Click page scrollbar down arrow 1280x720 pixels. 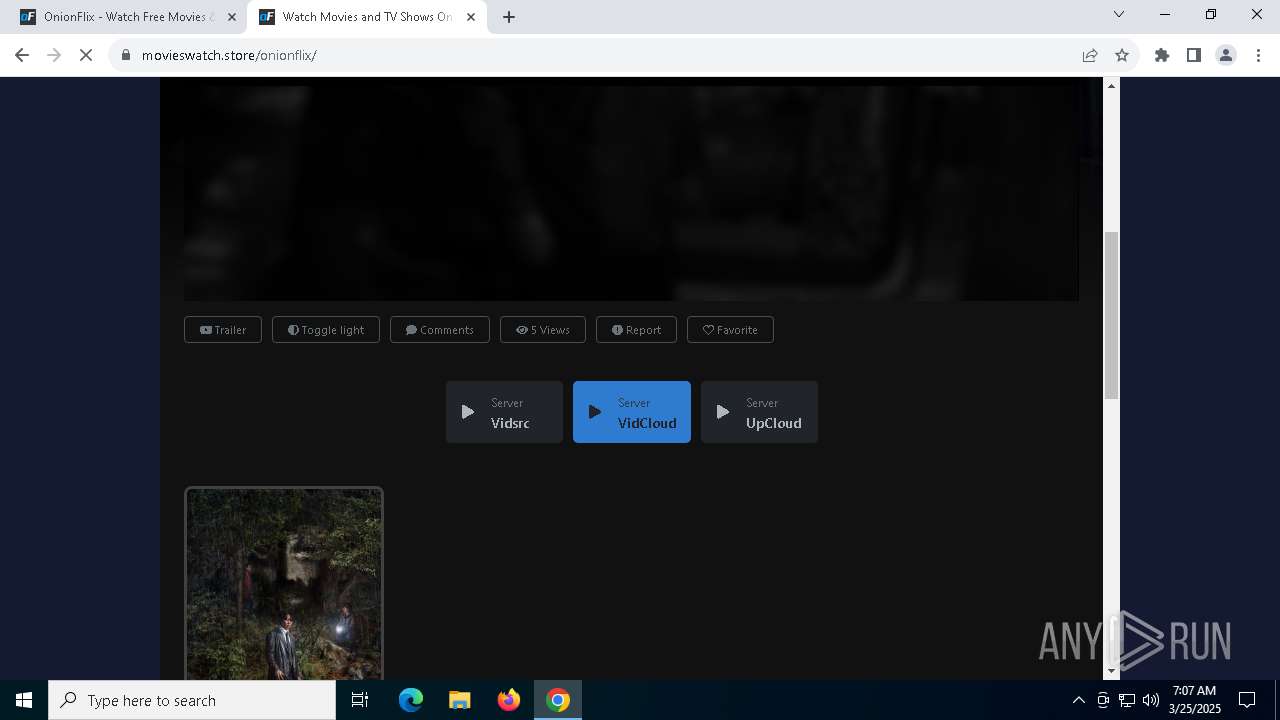[x=1111, y=672]
